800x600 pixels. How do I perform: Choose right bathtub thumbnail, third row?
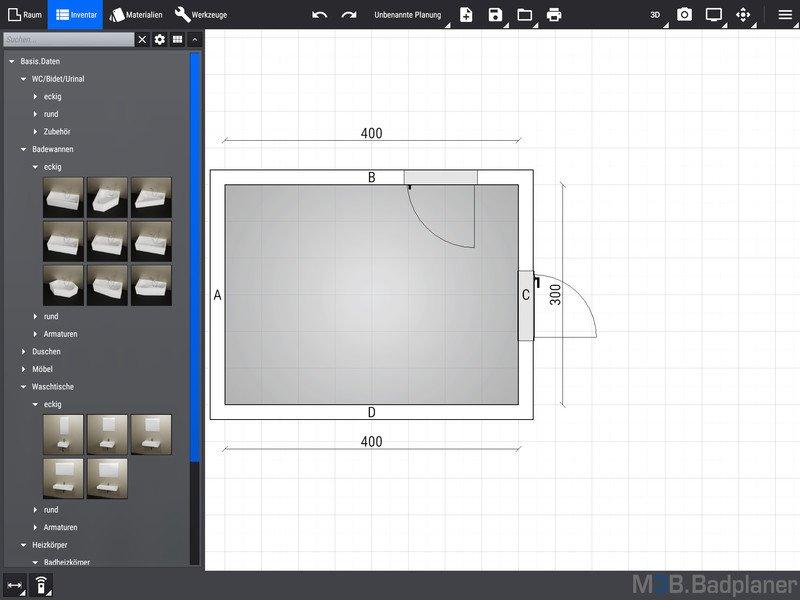click(151, 286)
